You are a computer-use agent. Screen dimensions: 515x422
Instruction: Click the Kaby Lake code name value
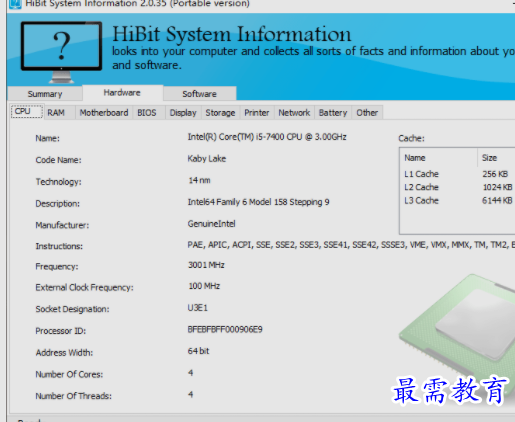(207, 159)
